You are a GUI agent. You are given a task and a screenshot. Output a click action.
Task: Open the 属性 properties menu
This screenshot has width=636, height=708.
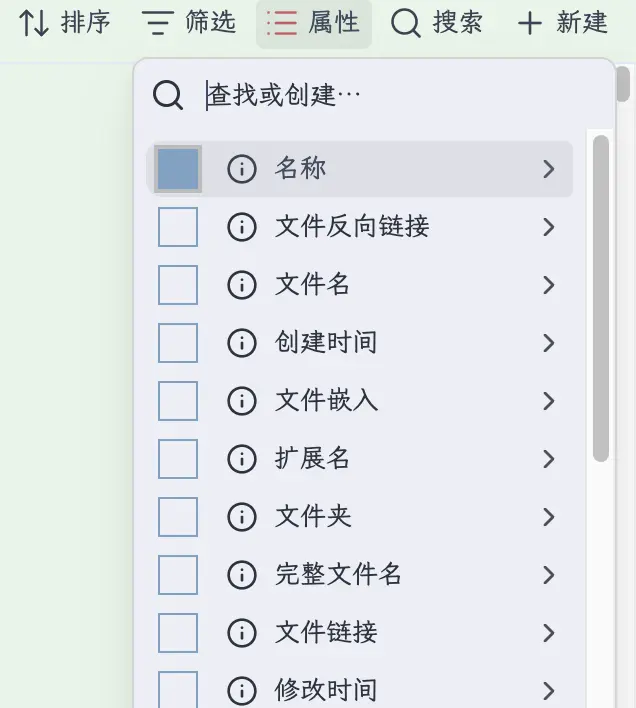(314, 24)
